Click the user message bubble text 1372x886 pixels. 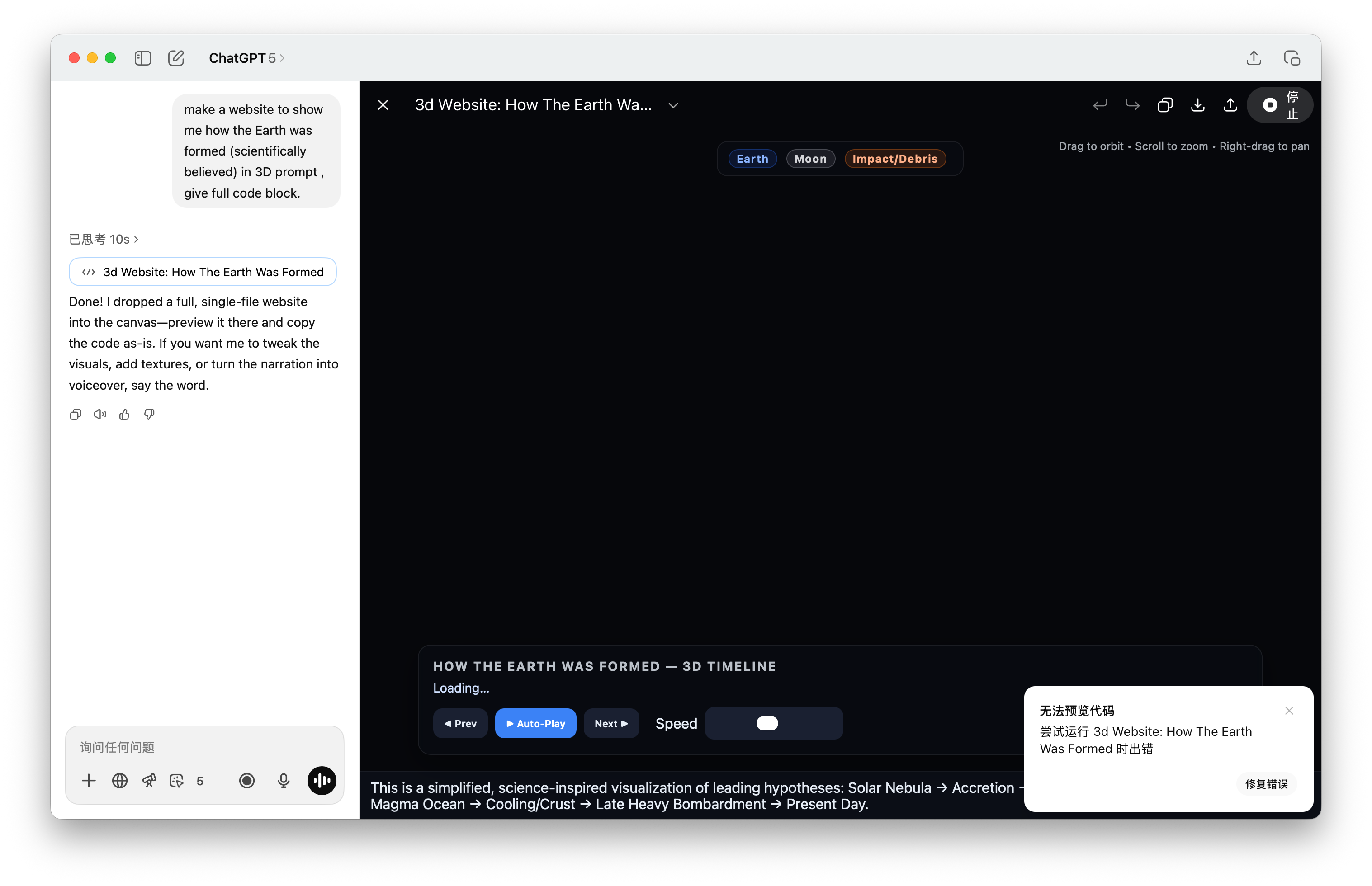[256, 151]
